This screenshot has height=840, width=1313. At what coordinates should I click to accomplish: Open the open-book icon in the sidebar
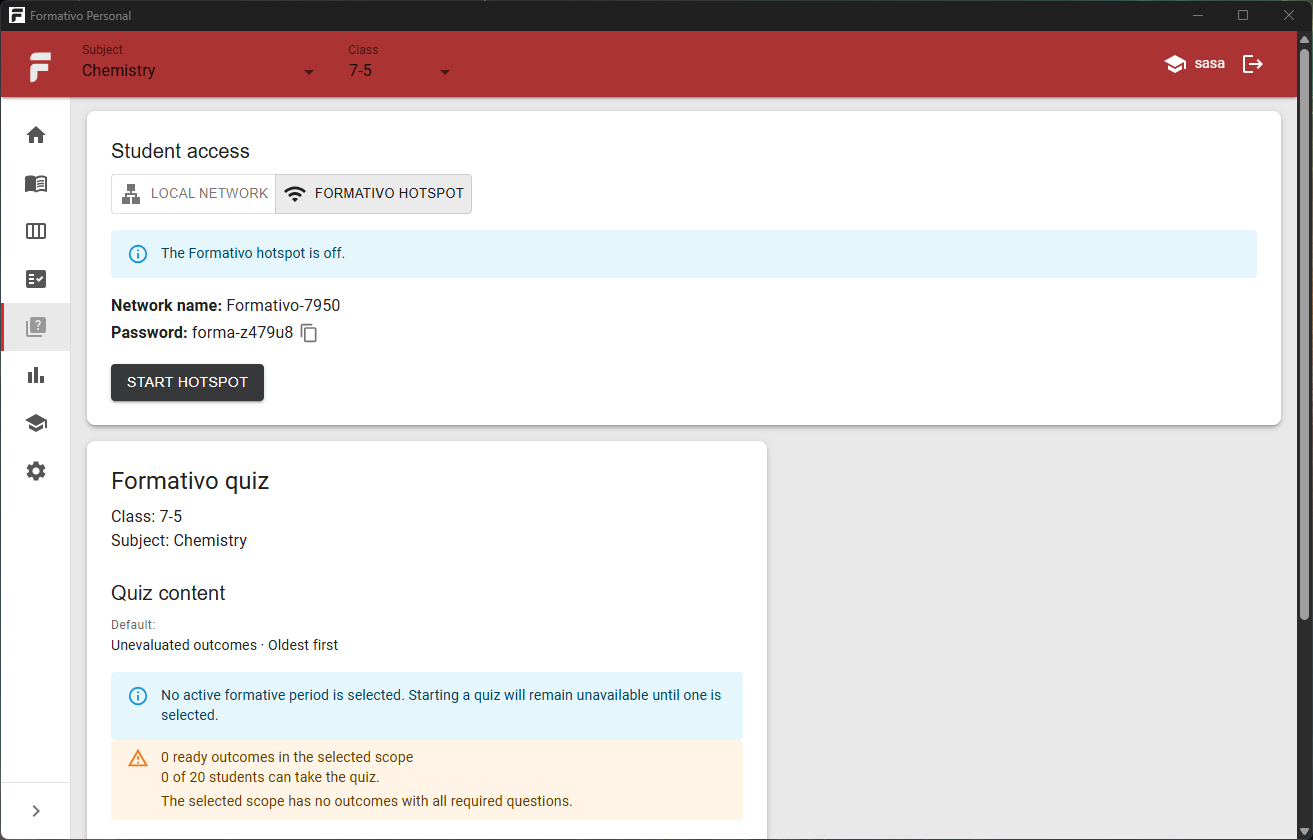pyautogui.click(x=36, y=183)
